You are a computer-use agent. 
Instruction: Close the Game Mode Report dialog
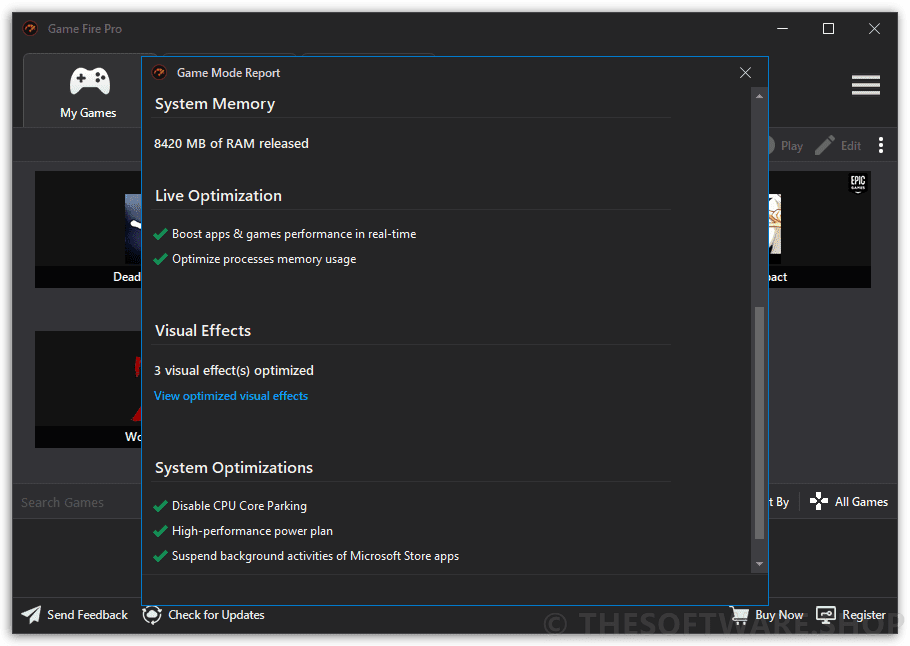point(745,73)
